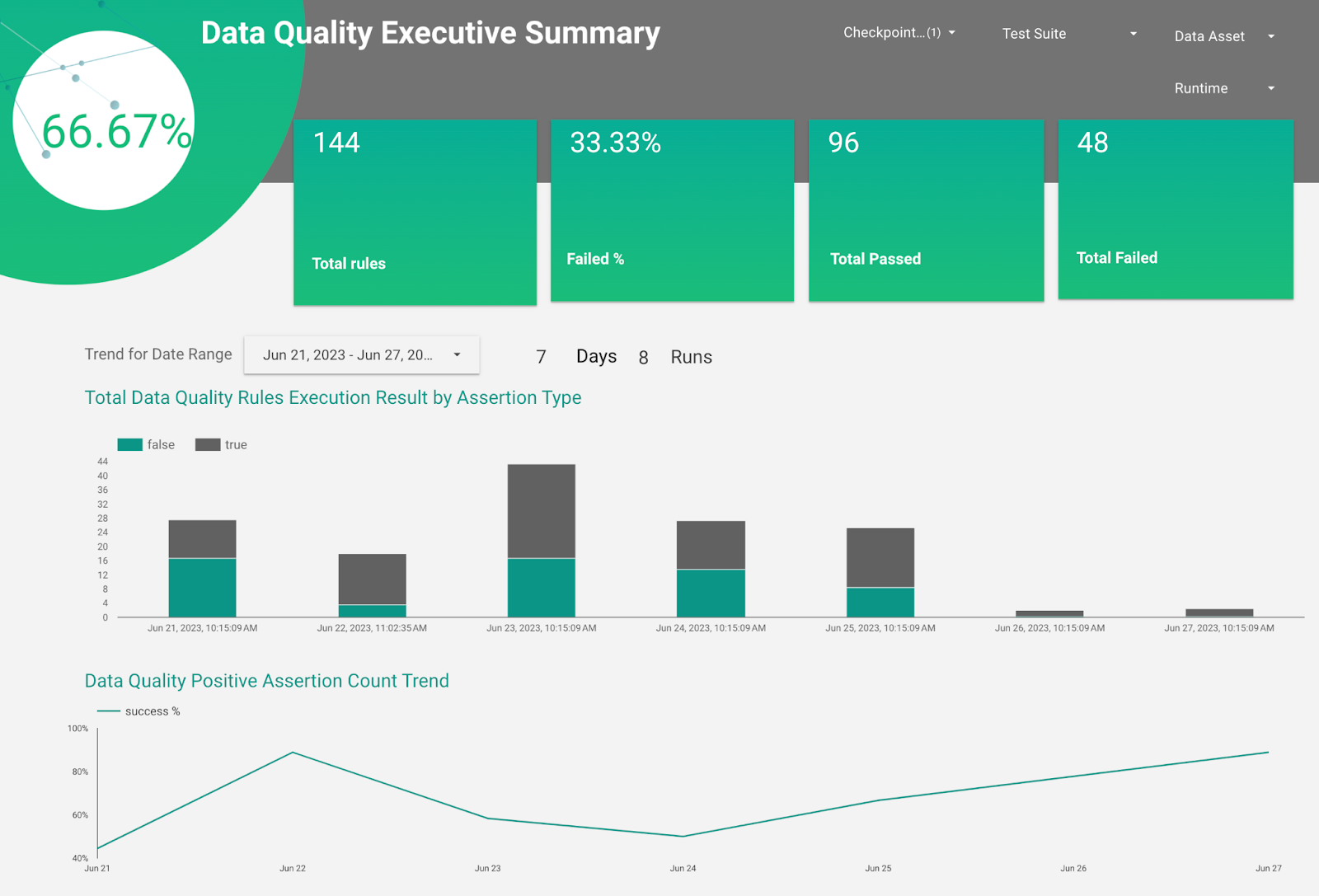Viewport: 1319px width, 896px height.
Task: Click the Jun 25, 2023, 10:15:09 AM axis label
Action: (x=880, y=628)
